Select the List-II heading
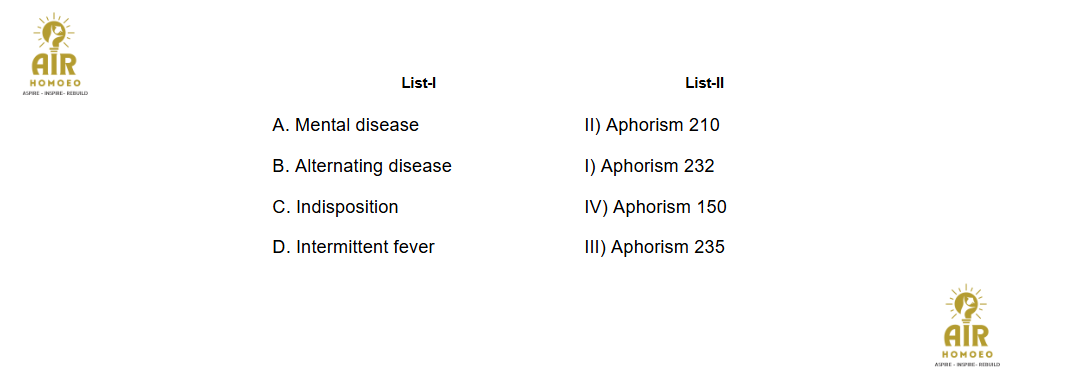1066x378 pixels. [704, 84]
